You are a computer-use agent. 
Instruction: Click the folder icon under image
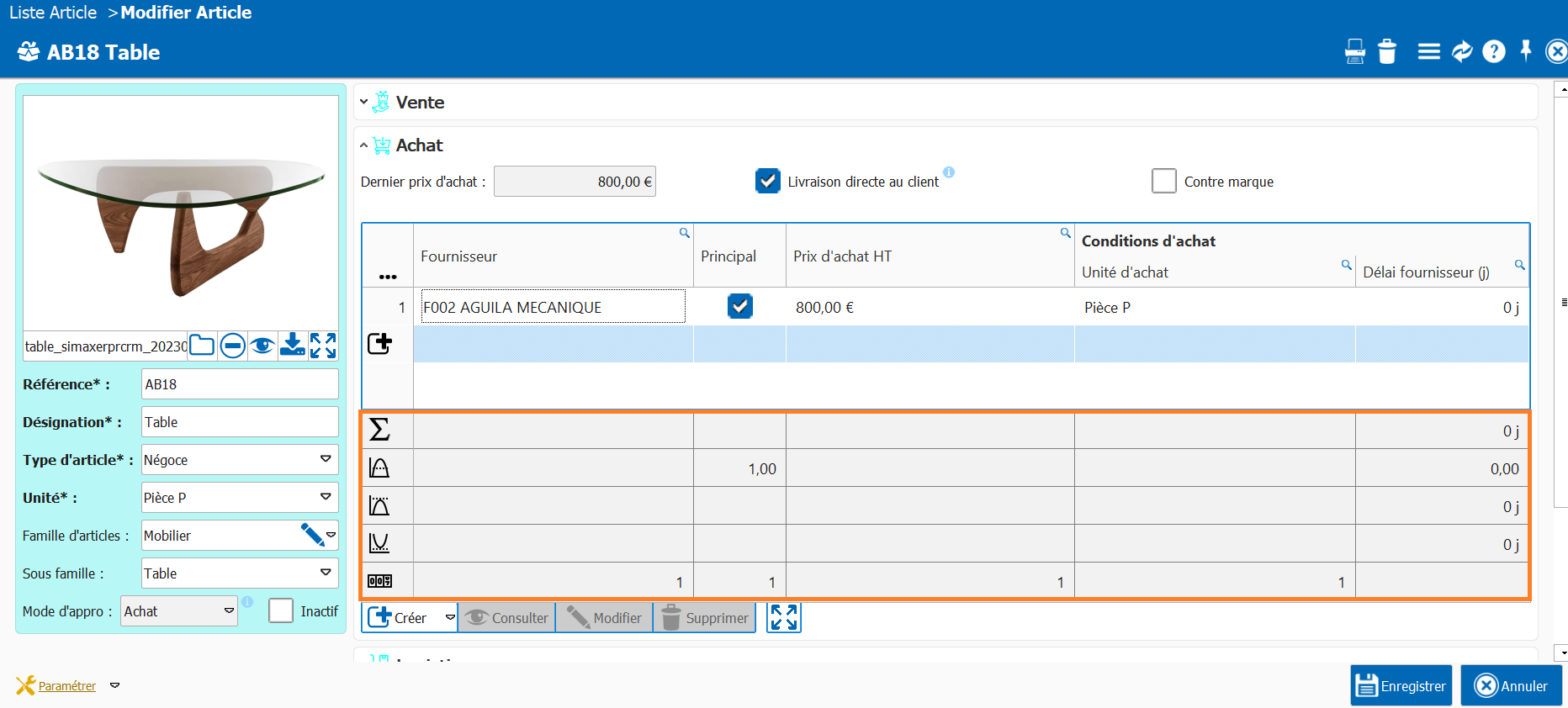pos(202,346)
